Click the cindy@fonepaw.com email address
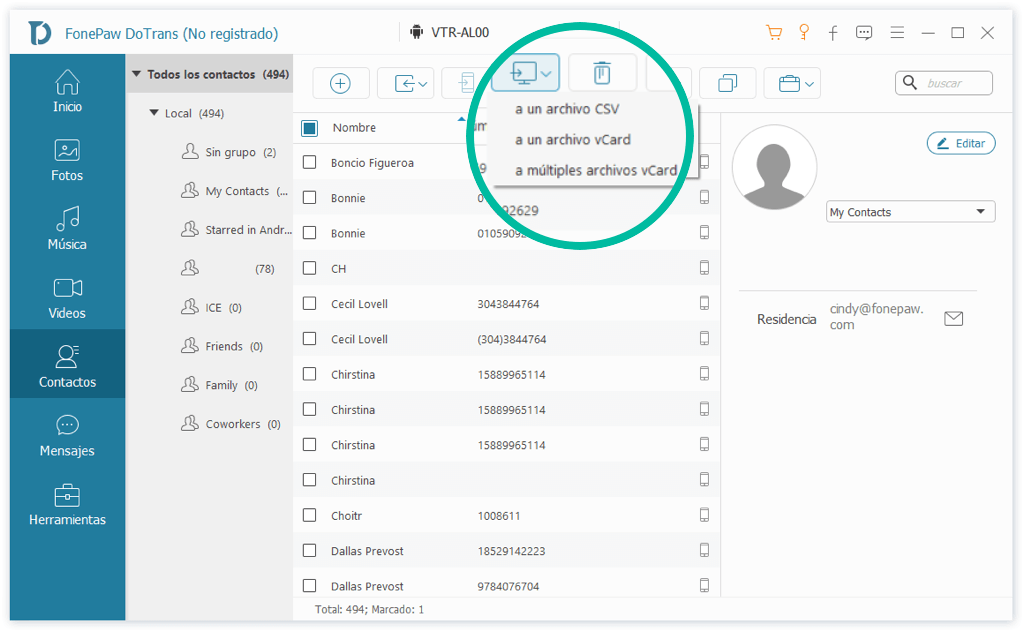This screenshot has height=632, width=1024. tap(876, 317)
